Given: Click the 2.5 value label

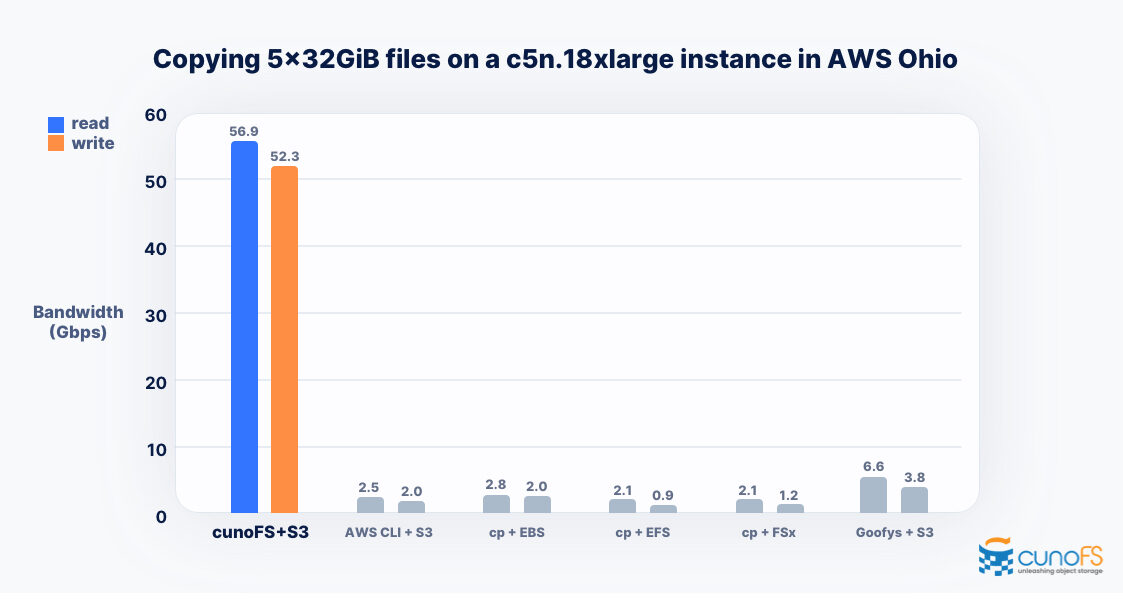Looking at the screenshot, I should coord(369,487).
